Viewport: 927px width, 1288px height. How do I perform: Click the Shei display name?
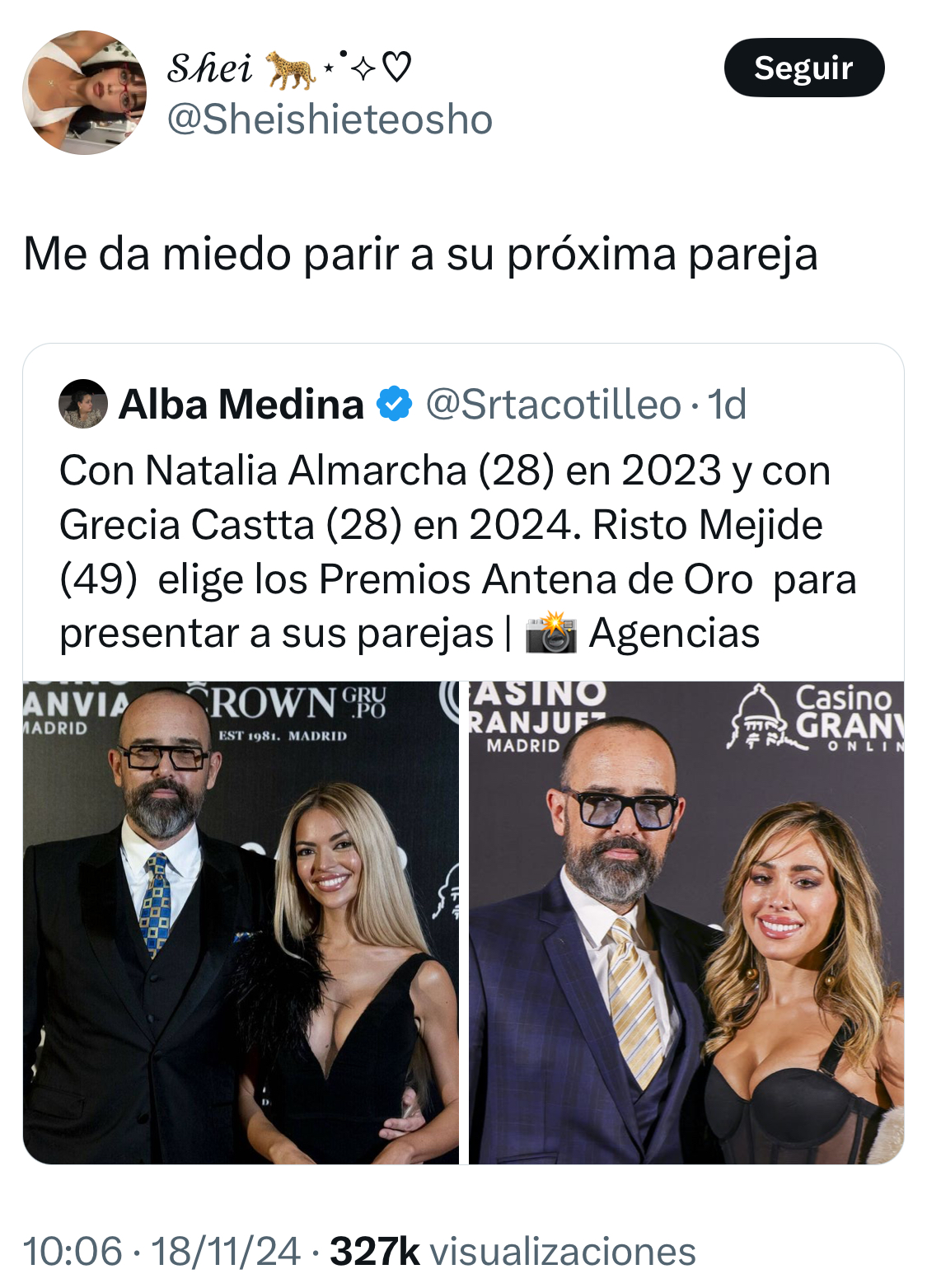click(x=209, y=68)
